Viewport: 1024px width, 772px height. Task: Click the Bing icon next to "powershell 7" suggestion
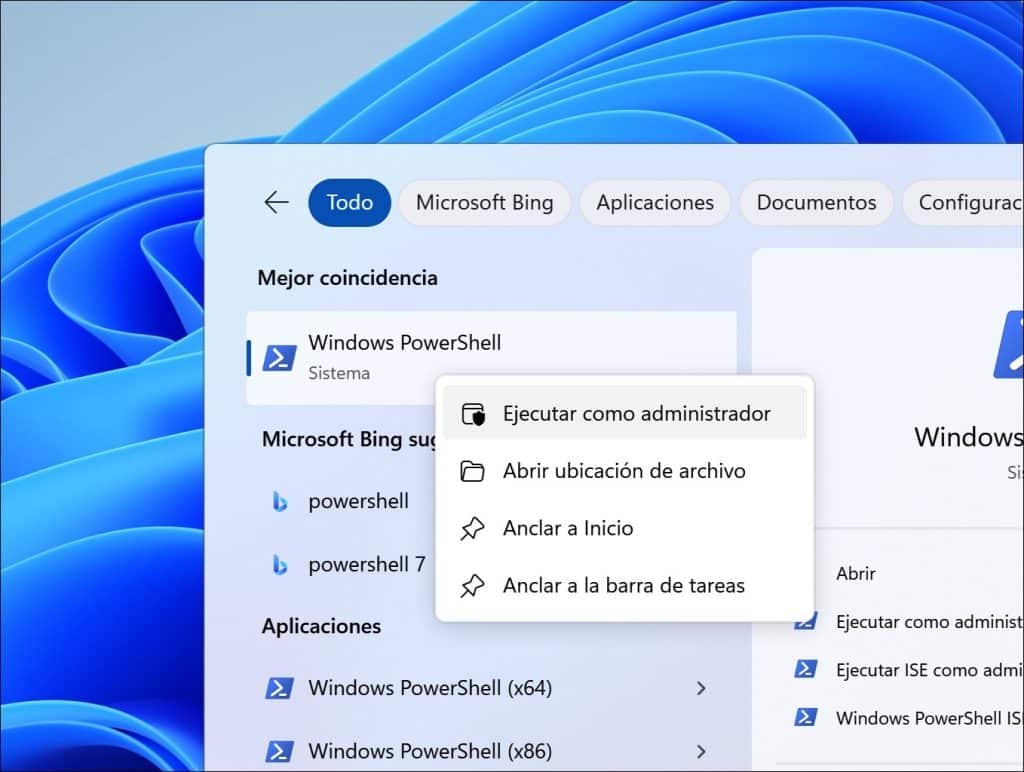click(x=282, y=564)
